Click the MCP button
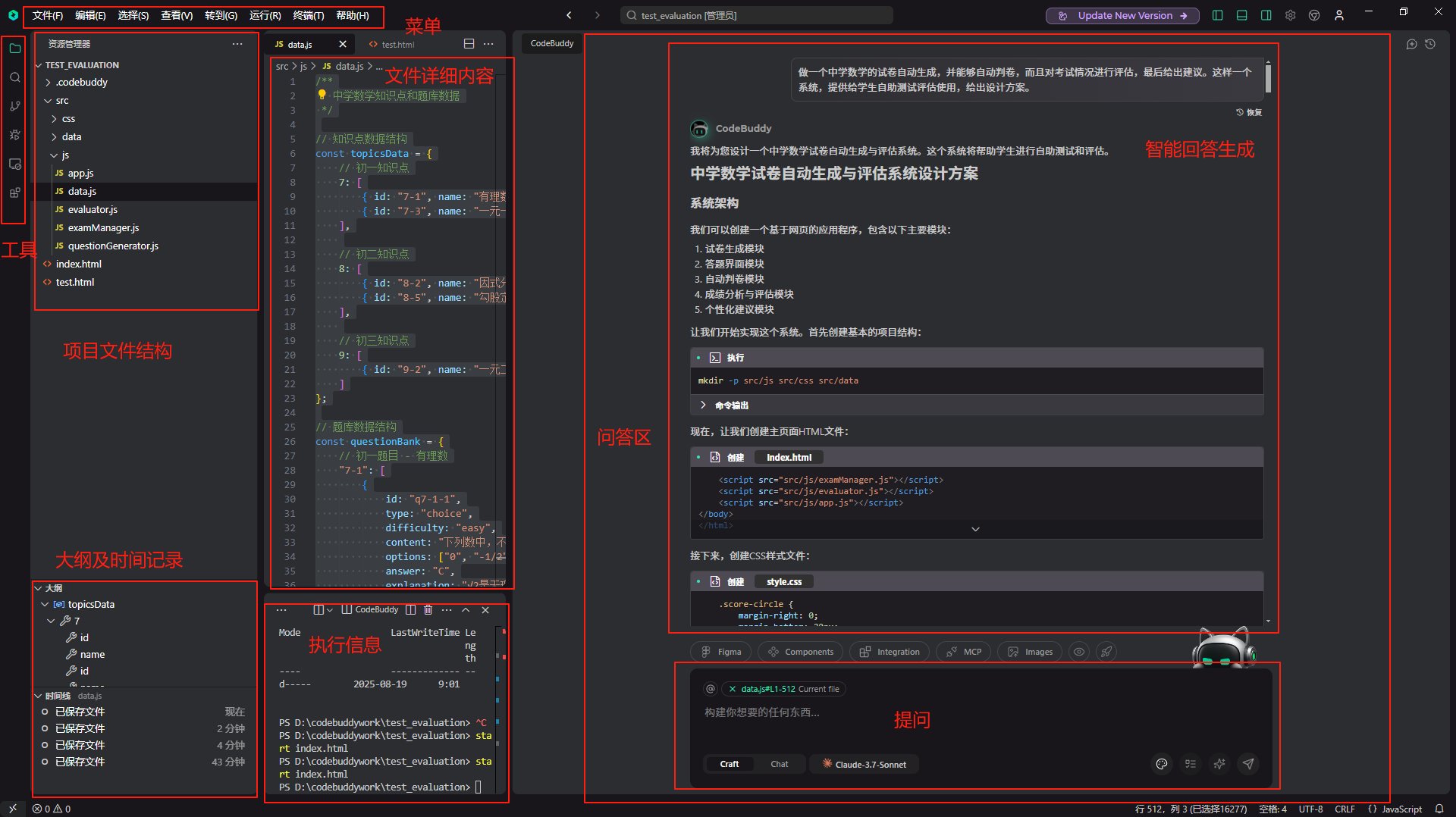1456x817 pixels. (964, 652)
